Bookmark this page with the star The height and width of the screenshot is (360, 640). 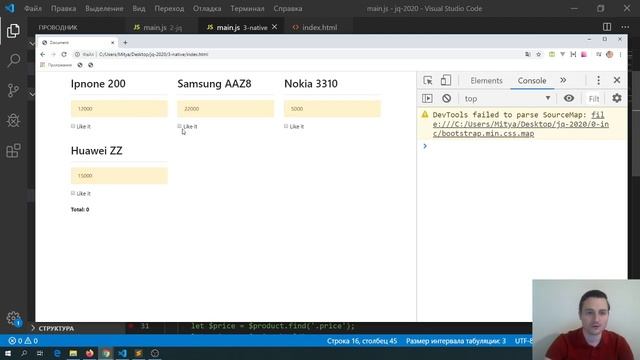(x=538, y=54)
